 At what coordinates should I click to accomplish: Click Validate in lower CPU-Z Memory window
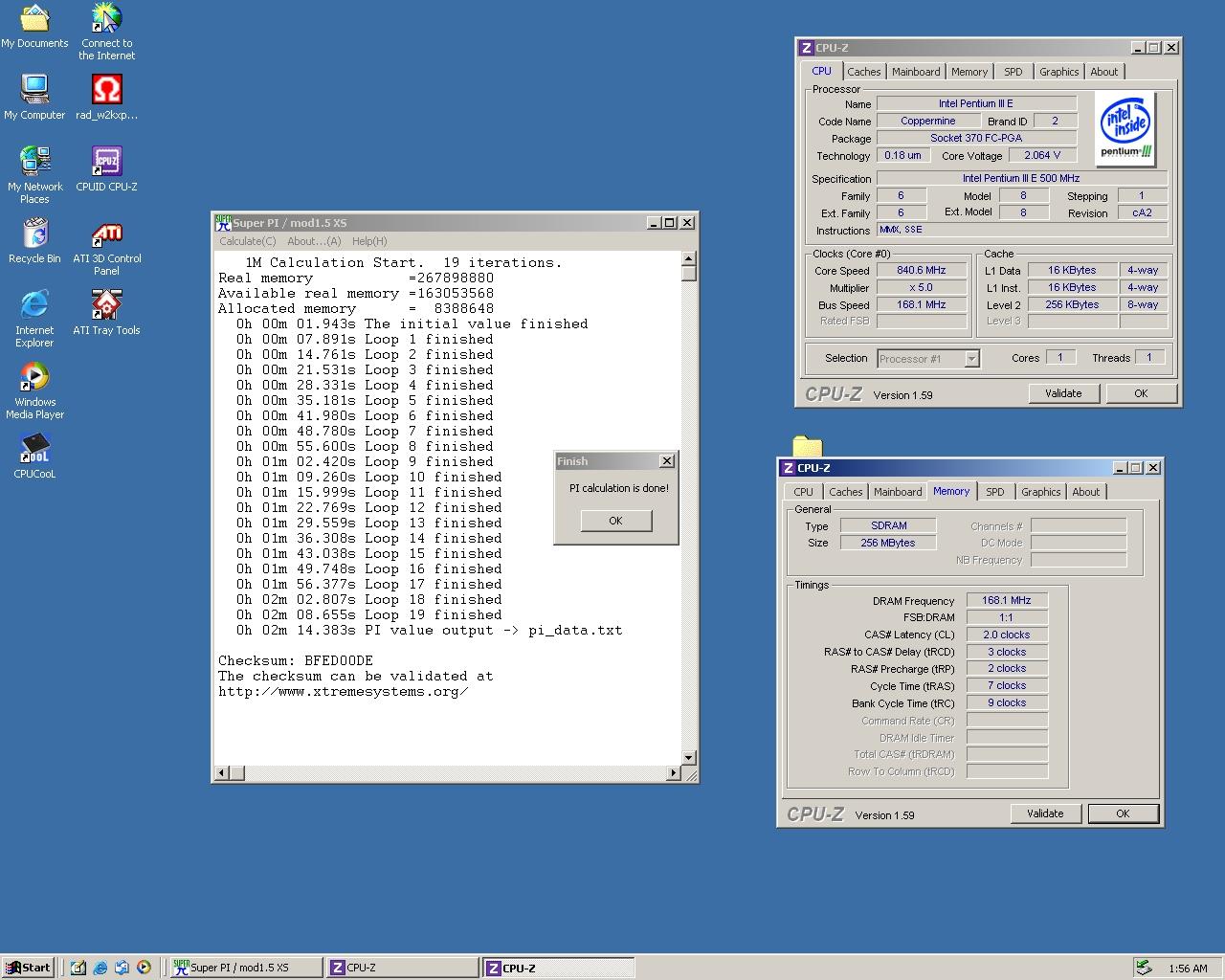pos(1045,813)
